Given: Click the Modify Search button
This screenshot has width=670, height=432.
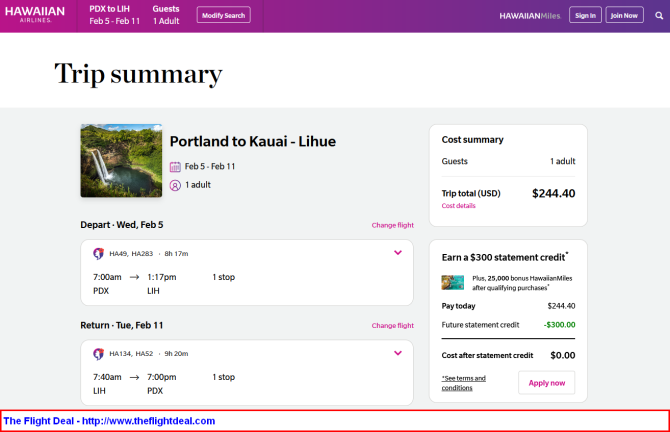Looking at the screenshot, I should point(223,15).
